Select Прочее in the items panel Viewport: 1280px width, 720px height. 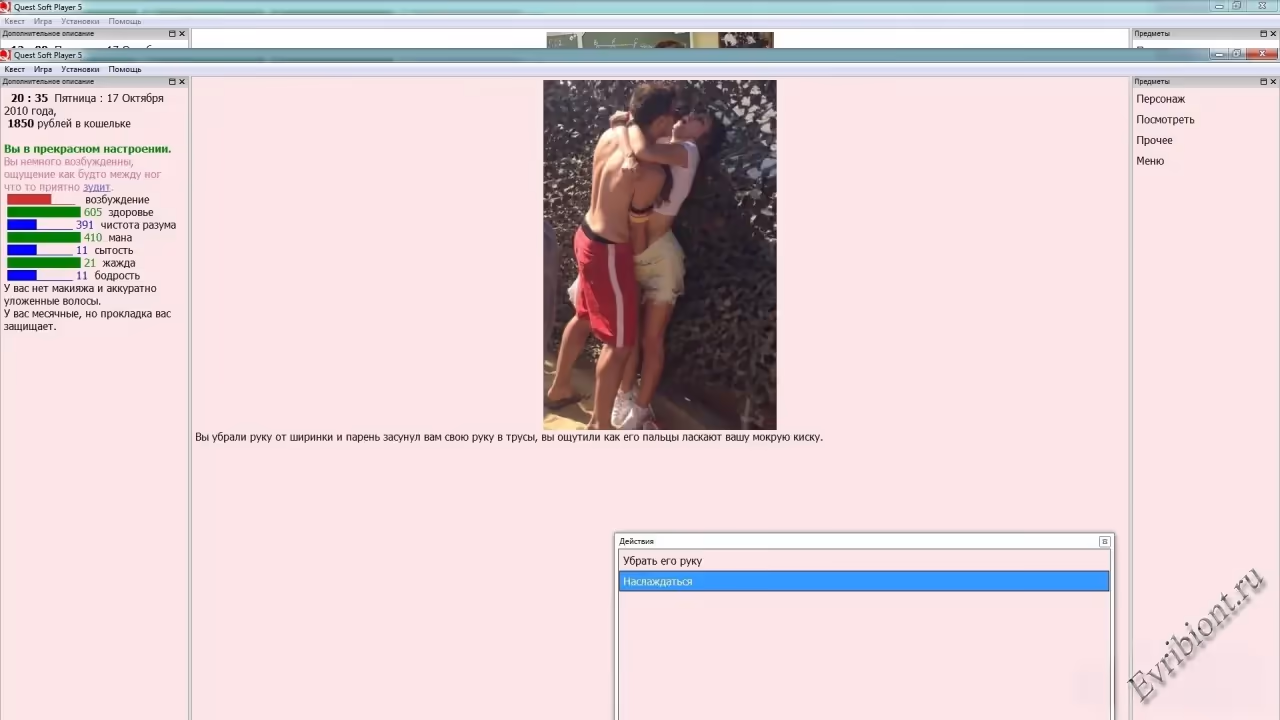click(1154, 141)
